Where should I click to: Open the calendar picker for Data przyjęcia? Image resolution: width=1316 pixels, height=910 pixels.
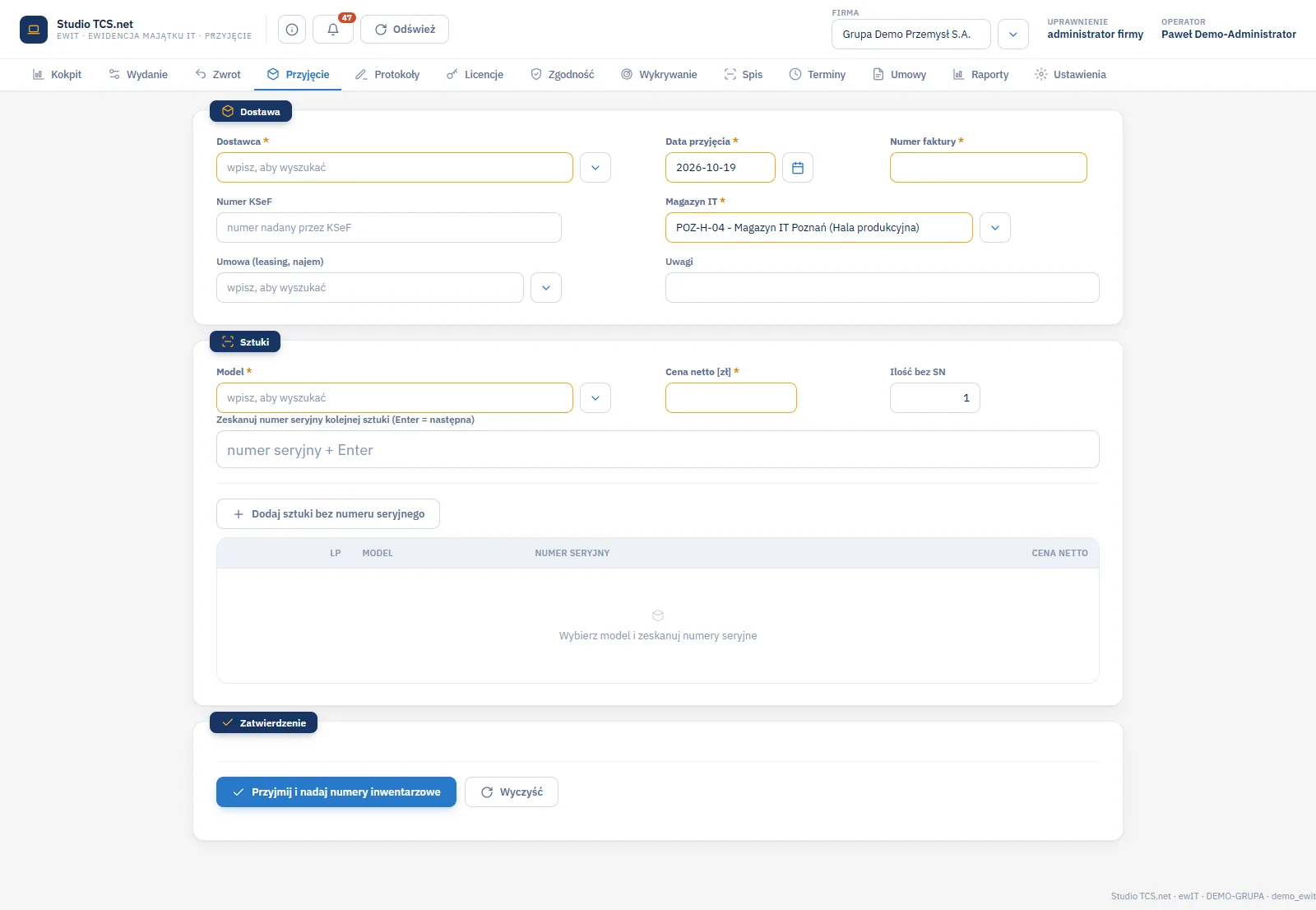[798, 168]
